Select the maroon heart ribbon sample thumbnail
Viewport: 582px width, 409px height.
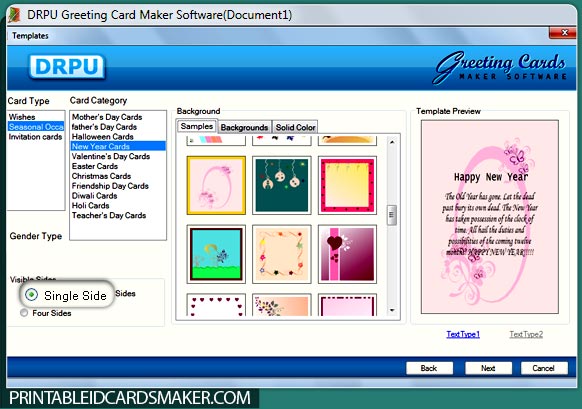click(x=347, y=254)
